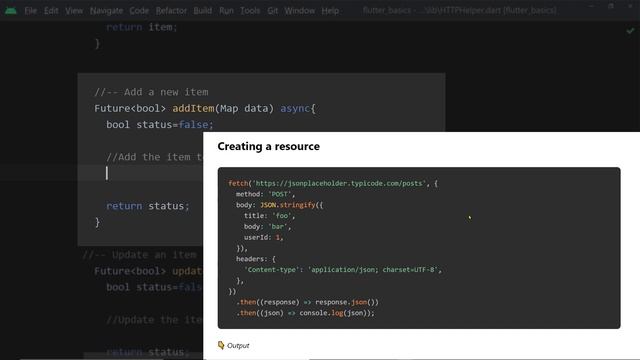Click the '//-- Add a new item' comment
The width and height of the screenshot is (640, 360).
click(151, 92)
